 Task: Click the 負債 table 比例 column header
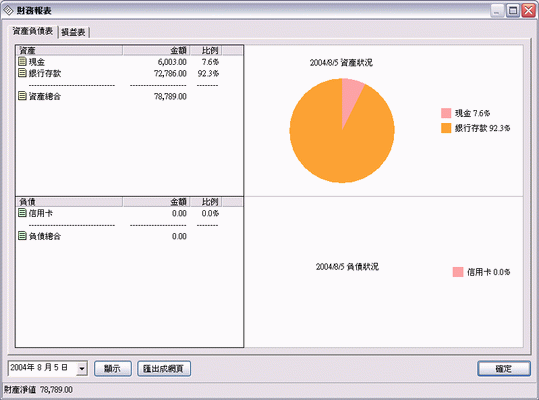(x=206, y=202)
